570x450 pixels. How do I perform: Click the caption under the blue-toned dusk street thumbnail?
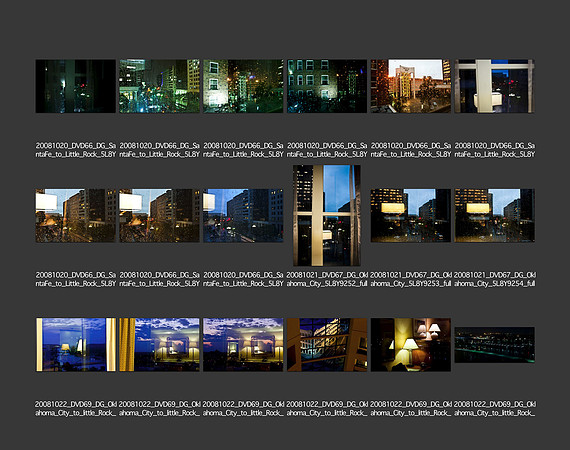(243, 279)
